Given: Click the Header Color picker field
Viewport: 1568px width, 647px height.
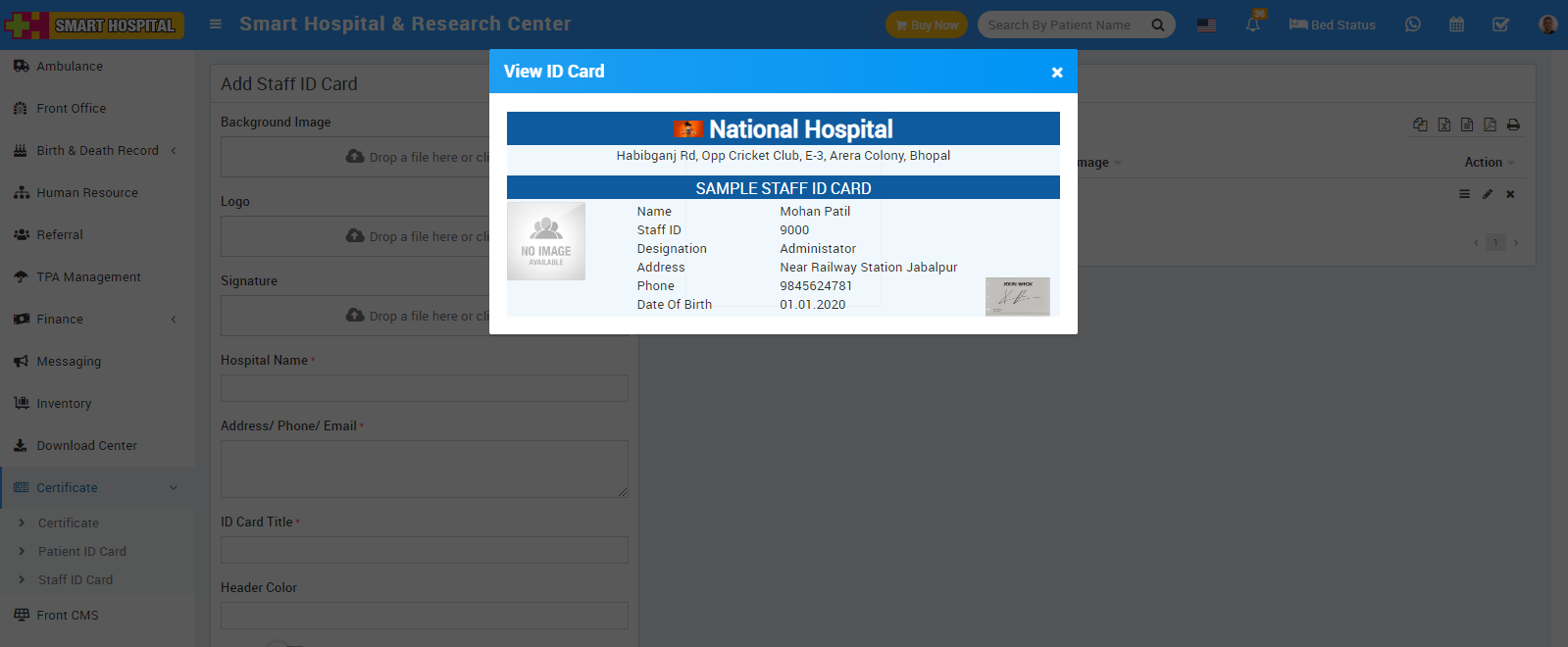Looking at the screenshot, I should 424,616.
